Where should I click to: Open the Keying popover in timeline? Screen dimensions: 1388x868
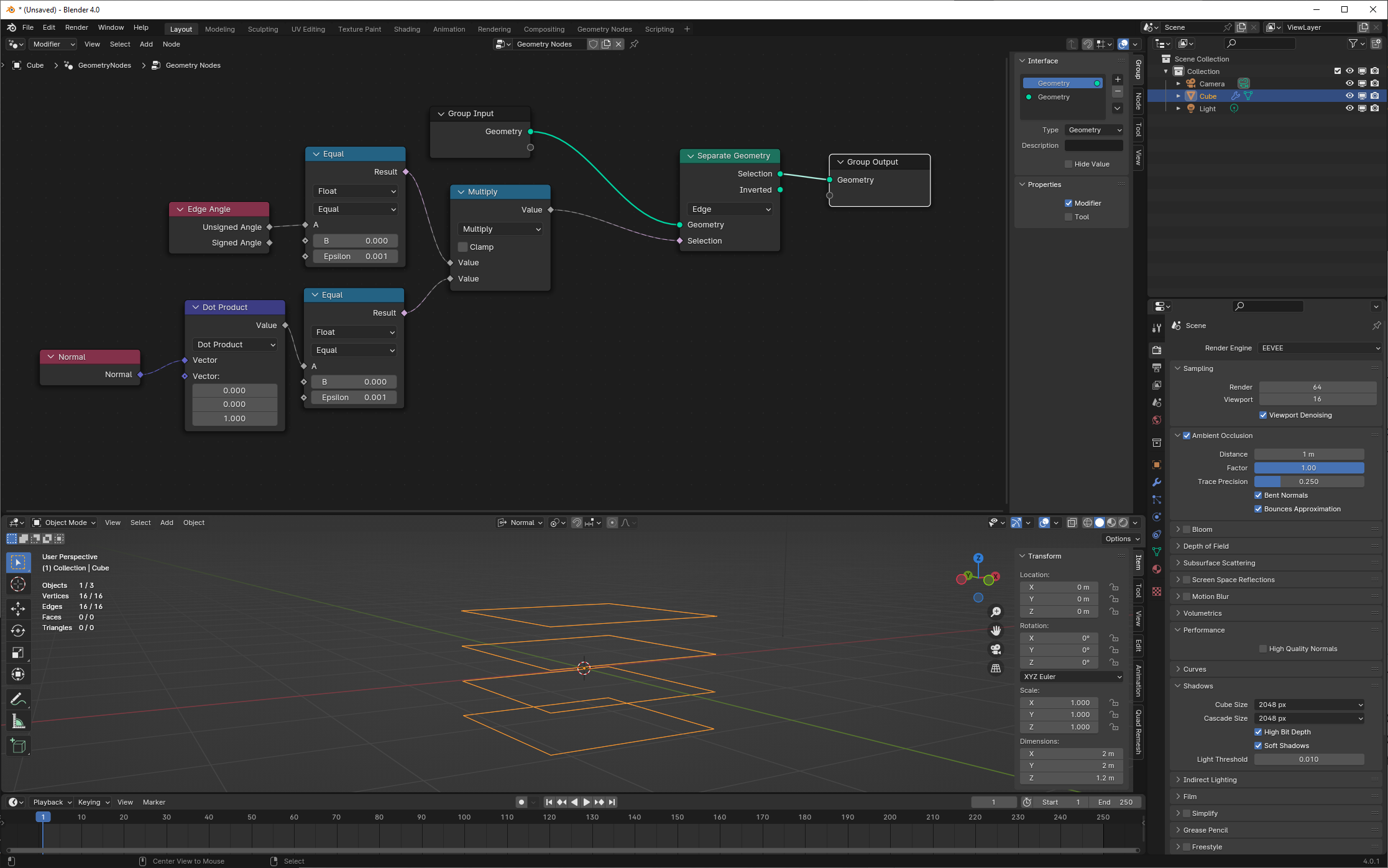pyautogui.click(x=93, y=802)
